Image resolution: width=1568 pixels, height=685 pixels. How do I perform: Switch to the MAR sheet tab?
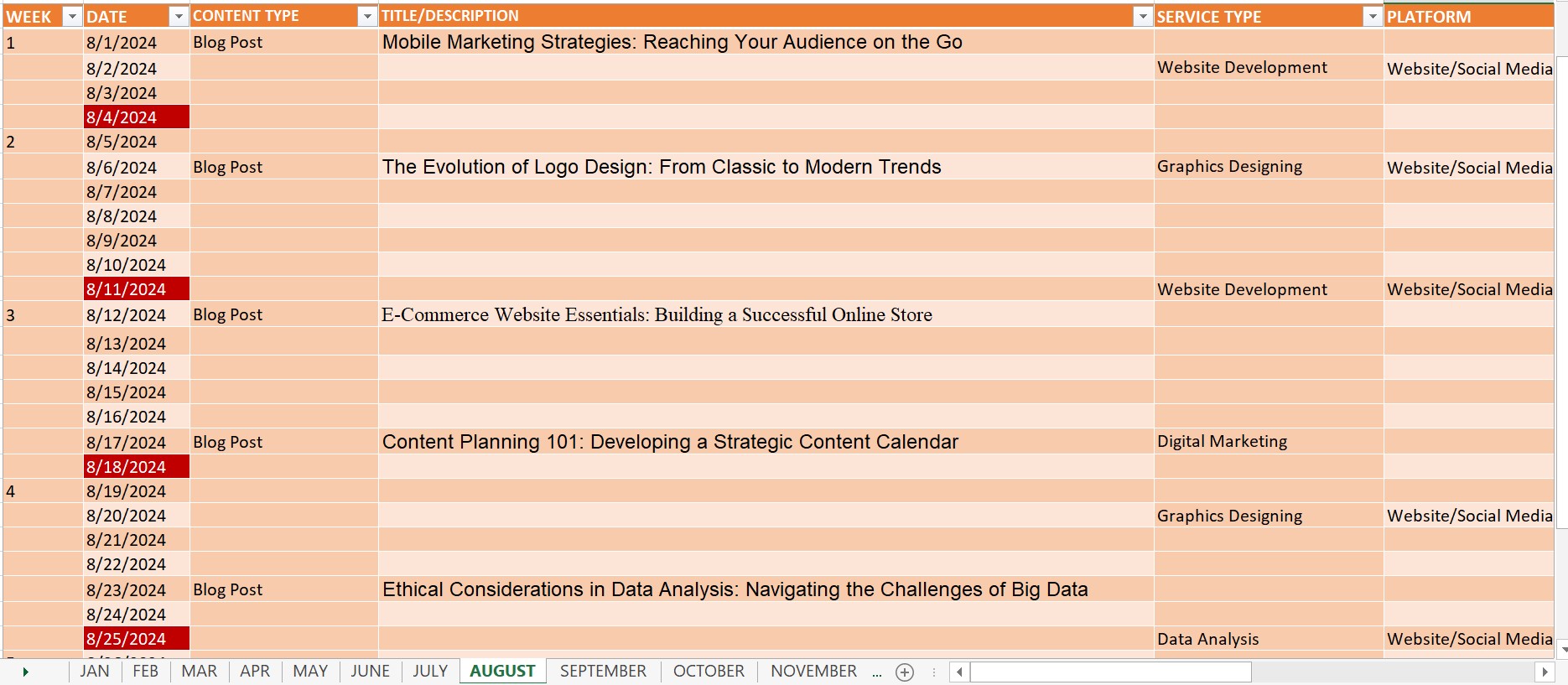199,671
